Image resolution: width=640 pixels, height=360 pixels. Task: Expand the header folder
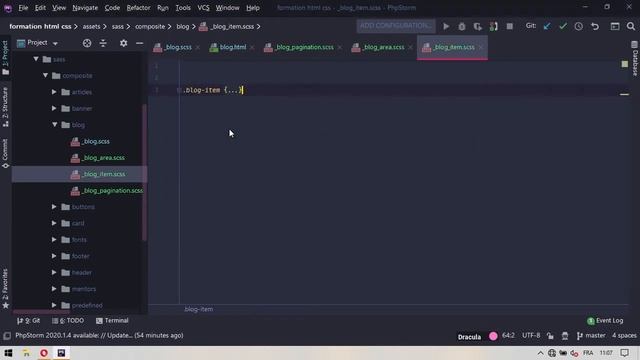click(54, 272)
